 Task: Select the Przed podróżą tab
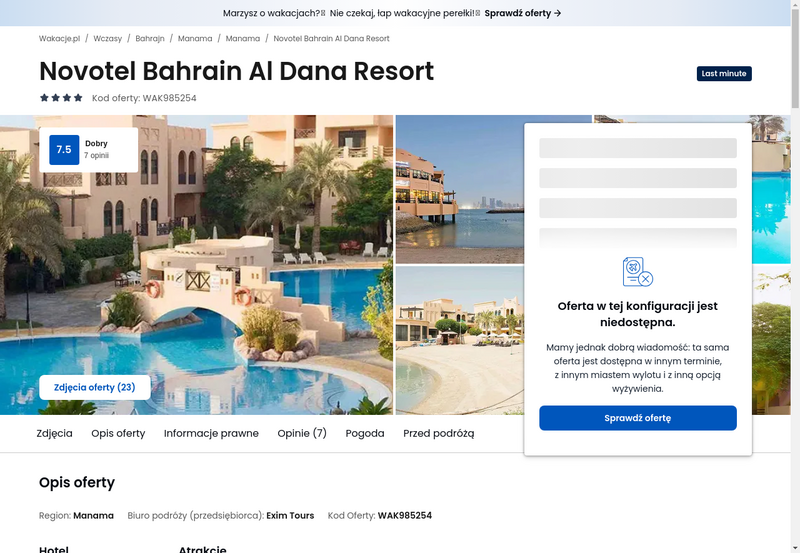tap(439, 433)
